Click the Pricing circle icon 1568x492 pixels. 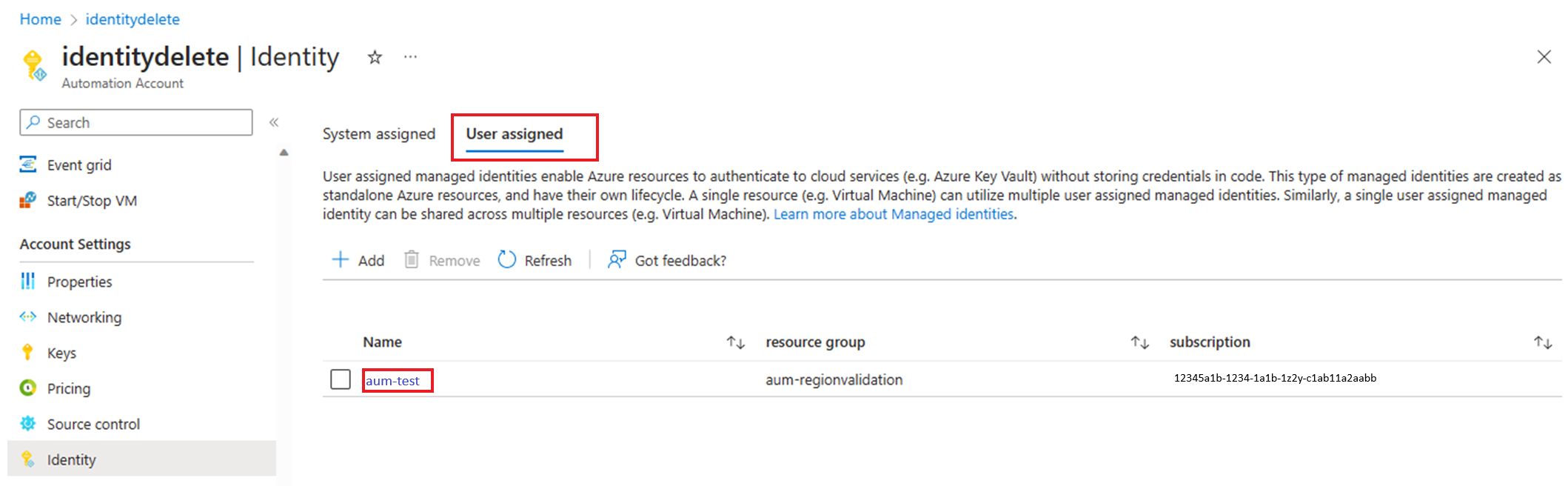tap(28, 388)
